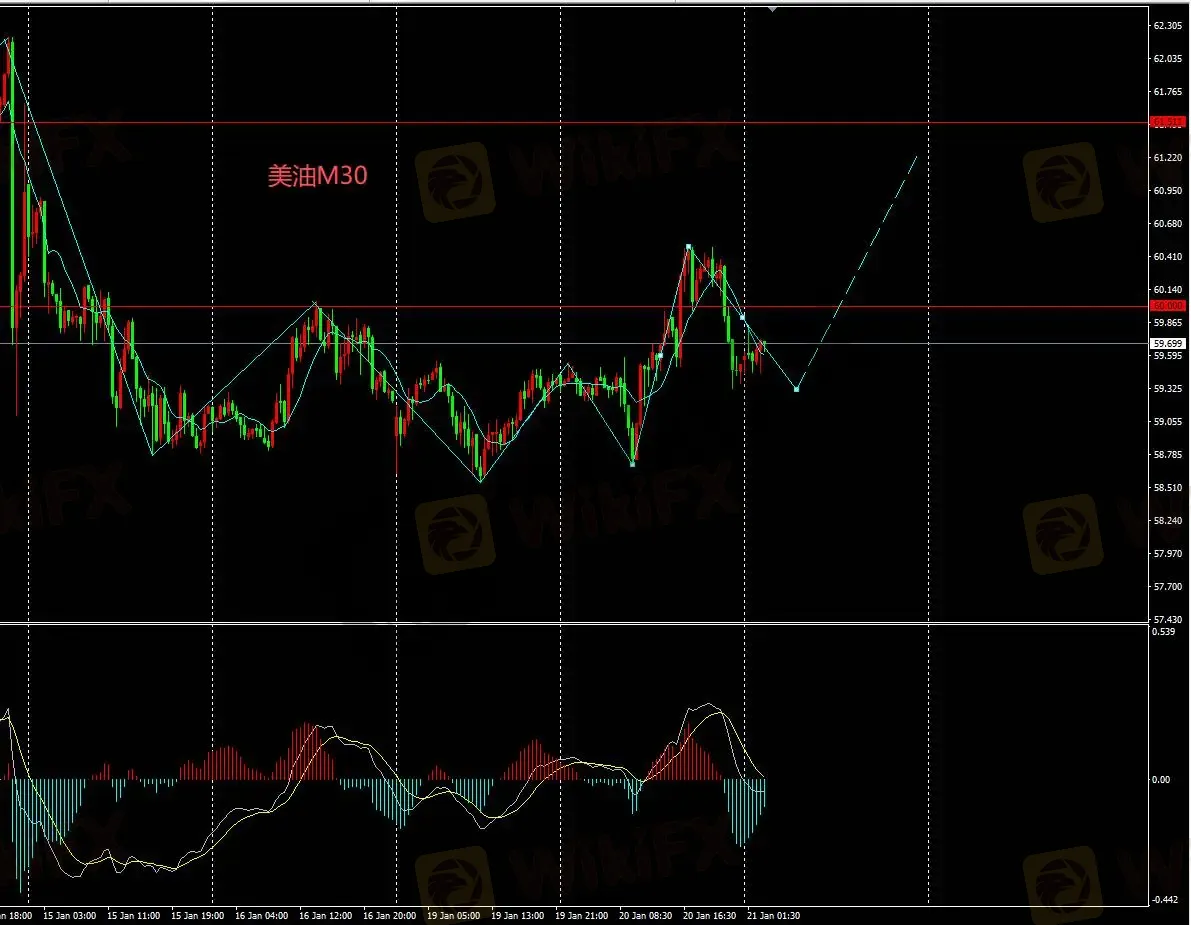Select the zigzag peak anchor near 60.410

(x=689, y=247)
